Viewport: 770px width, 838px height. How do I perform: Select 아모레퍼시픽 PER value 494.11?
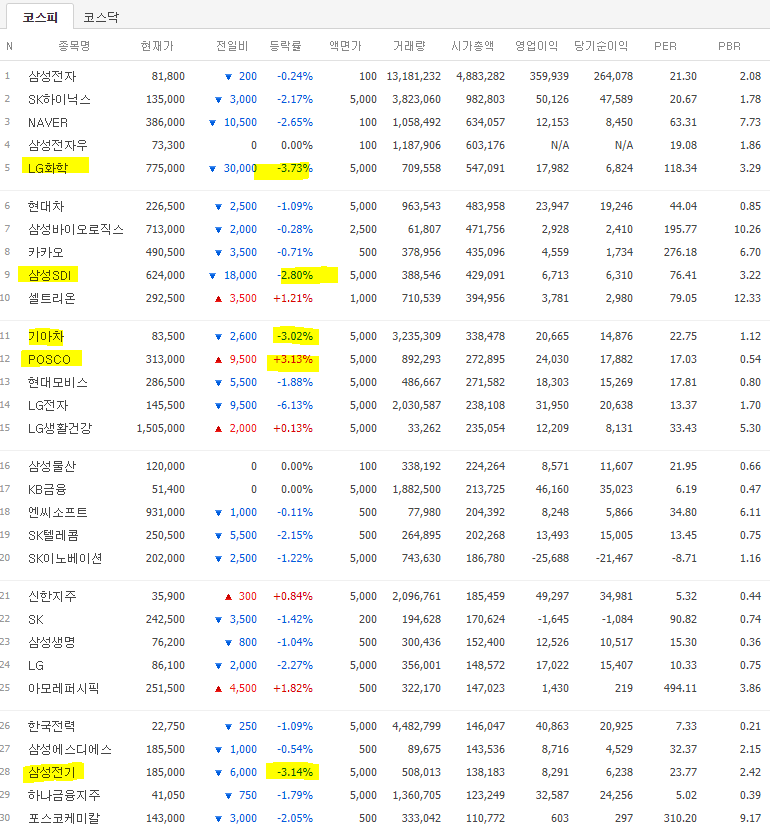pyautogui.click(x=680, y=688)
